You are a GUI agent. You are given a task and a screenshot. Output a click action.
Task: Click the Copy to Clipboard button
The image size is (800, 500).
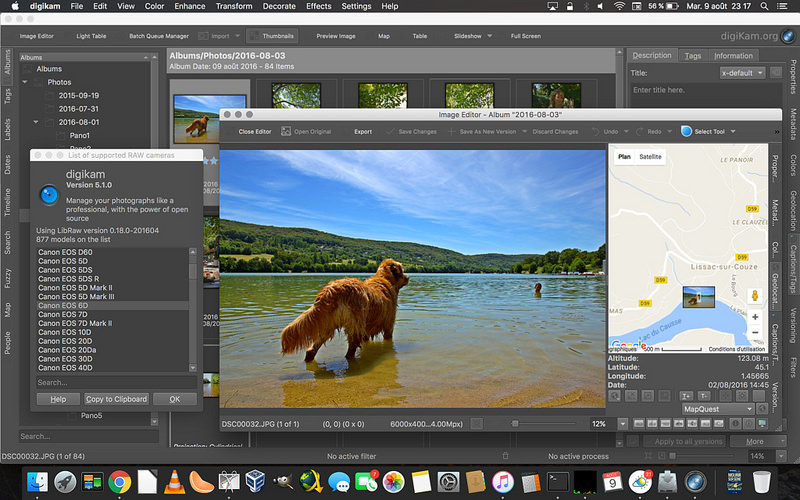(117, 399)
